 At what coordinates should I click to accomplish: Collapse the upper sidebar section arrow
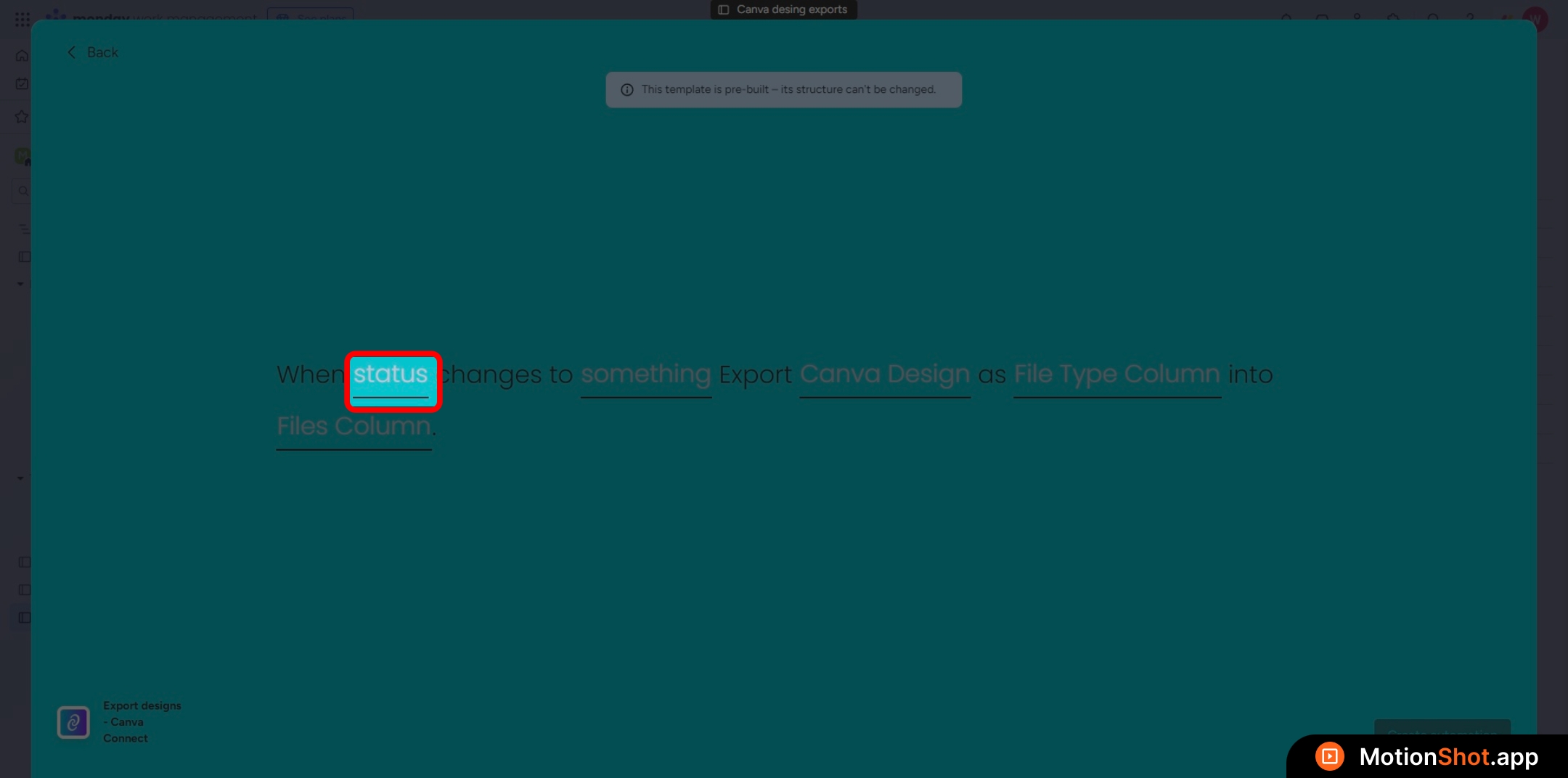point(20,284)
